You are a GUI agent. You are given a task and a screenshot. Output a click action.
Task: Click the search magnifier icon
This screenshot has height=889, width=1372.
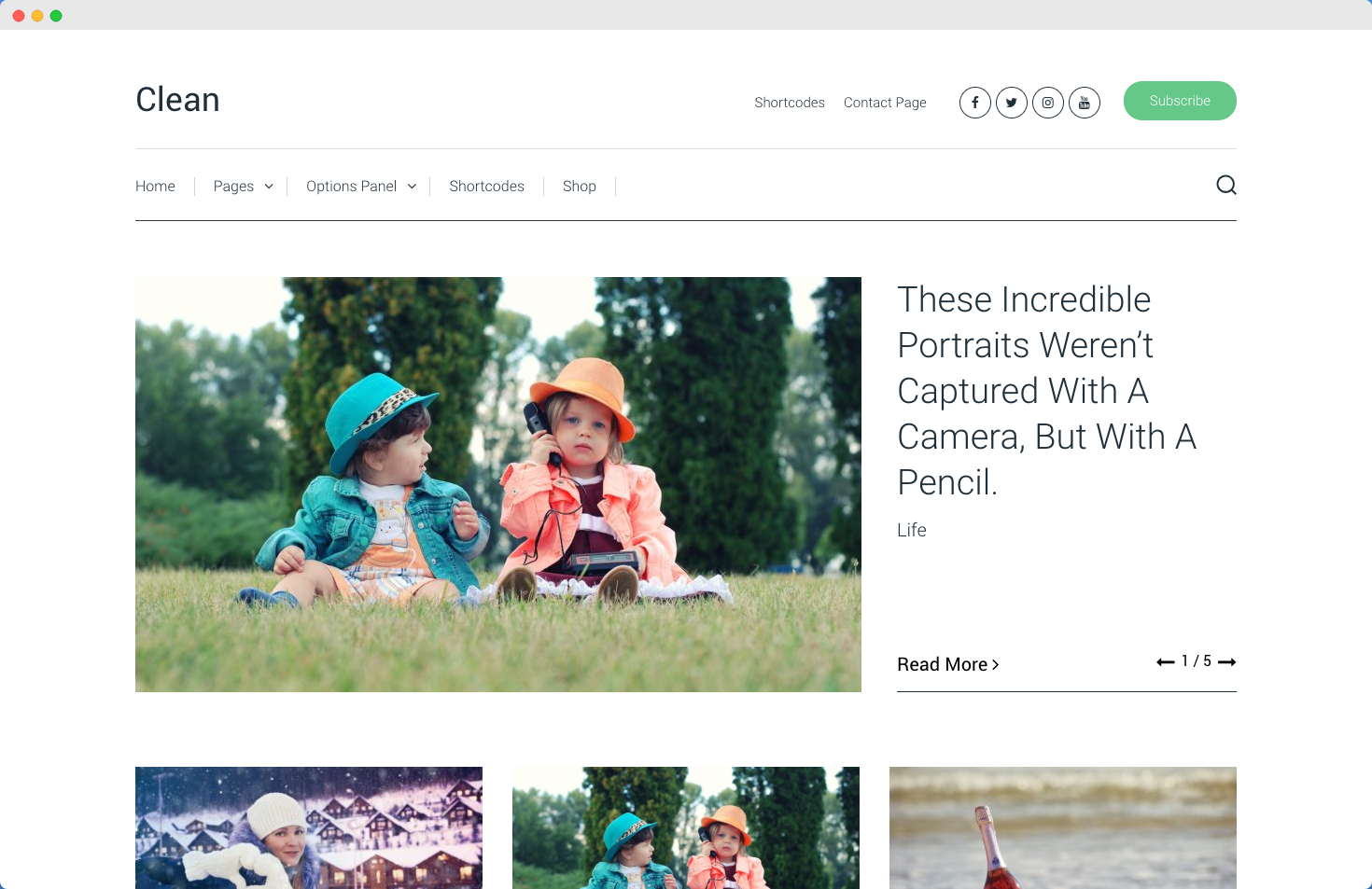[1226, 185]
